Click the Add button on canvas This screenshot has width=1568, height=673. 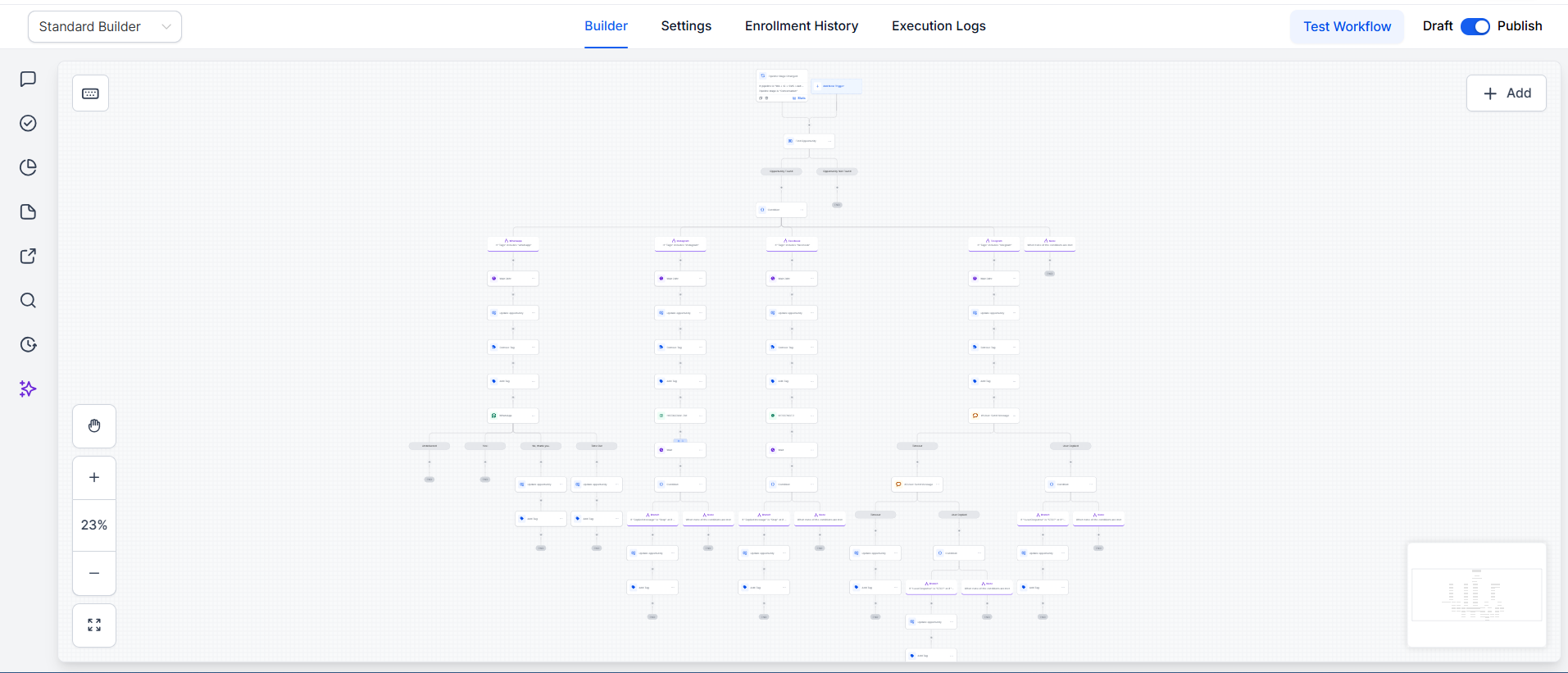(x=1506, y=93)
